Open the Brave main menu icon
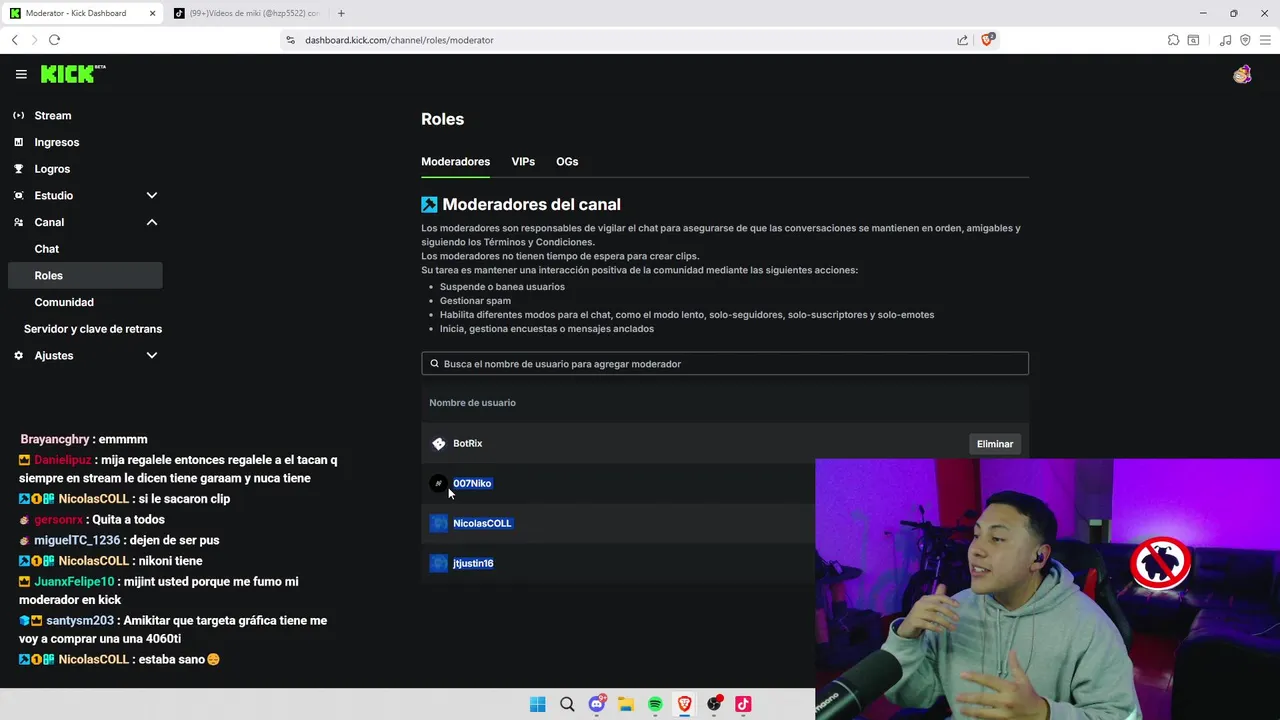 tap(1265, 40)
